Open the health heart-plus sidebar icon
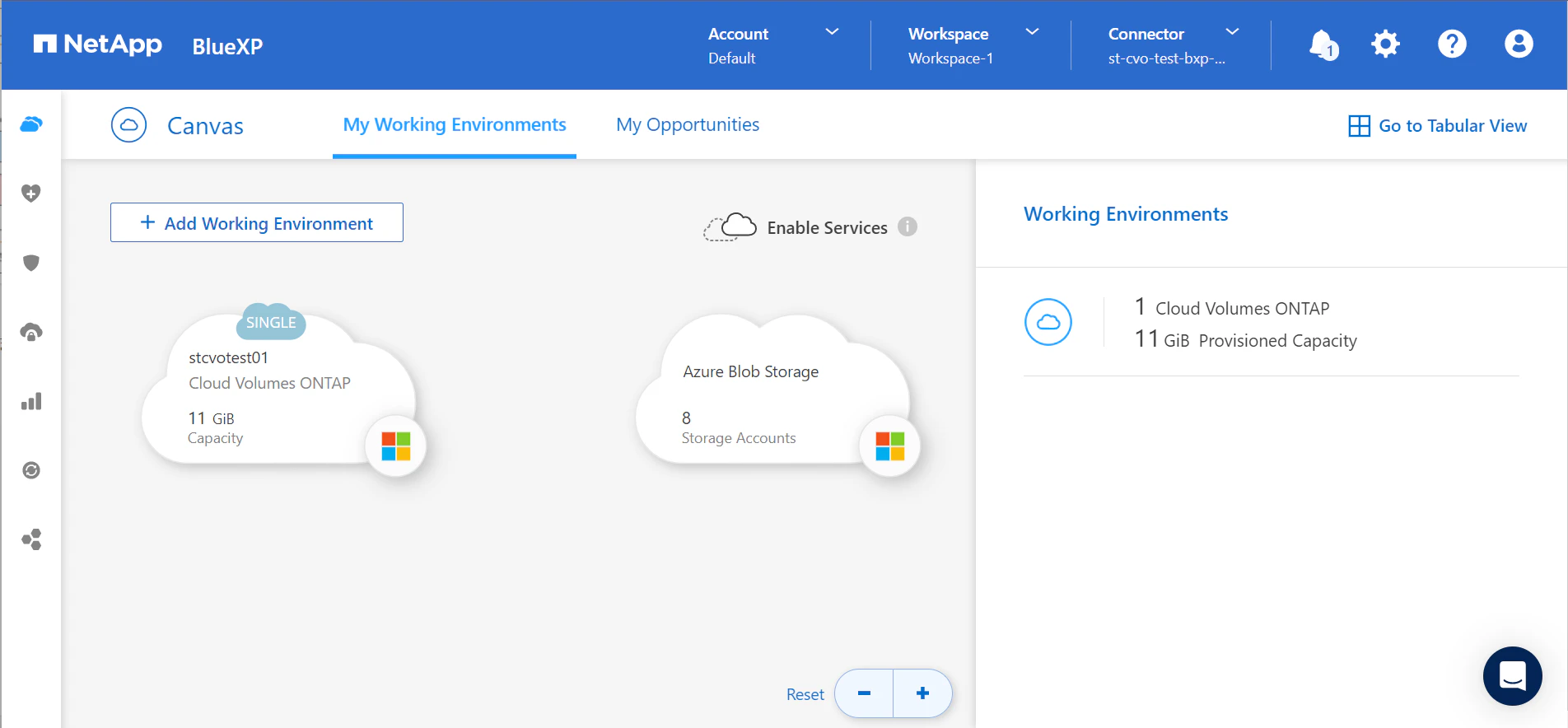Image resolution: width=1568 pixels, height=728 pixels. (x=31, y=194)
